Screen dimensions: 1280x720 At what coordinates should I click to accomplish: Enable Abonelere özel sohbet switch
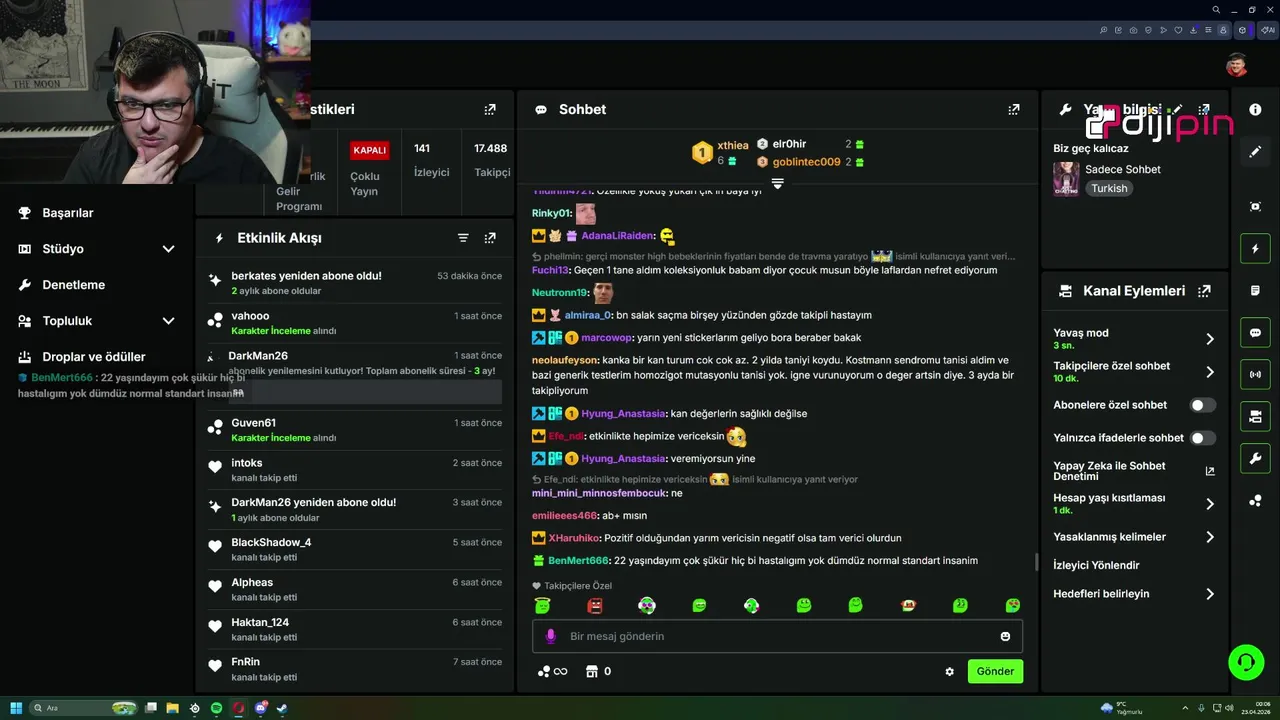pyautogui.click(x=1203, y=405)
